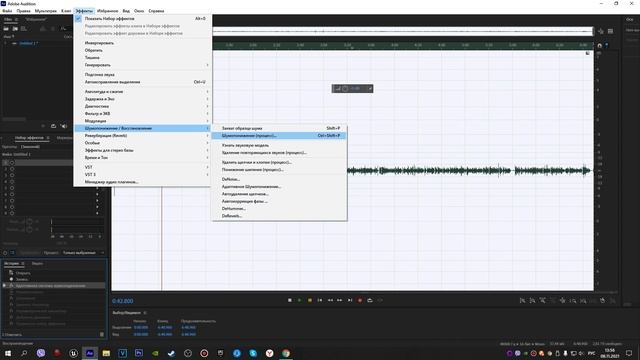Show spectral pitch display icon above waveform

click(x=610, y=31)
